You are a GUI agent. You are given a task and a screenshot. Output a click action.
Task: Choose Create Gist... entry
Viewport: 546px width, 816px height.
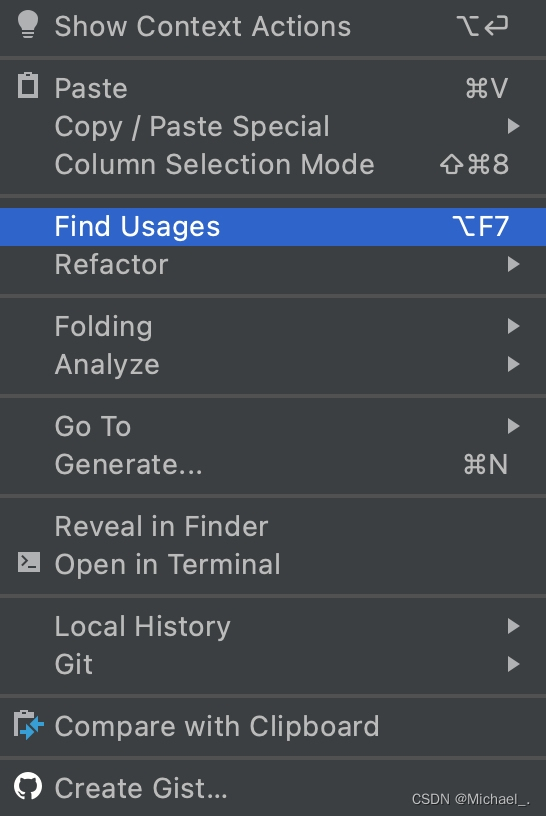273,788
